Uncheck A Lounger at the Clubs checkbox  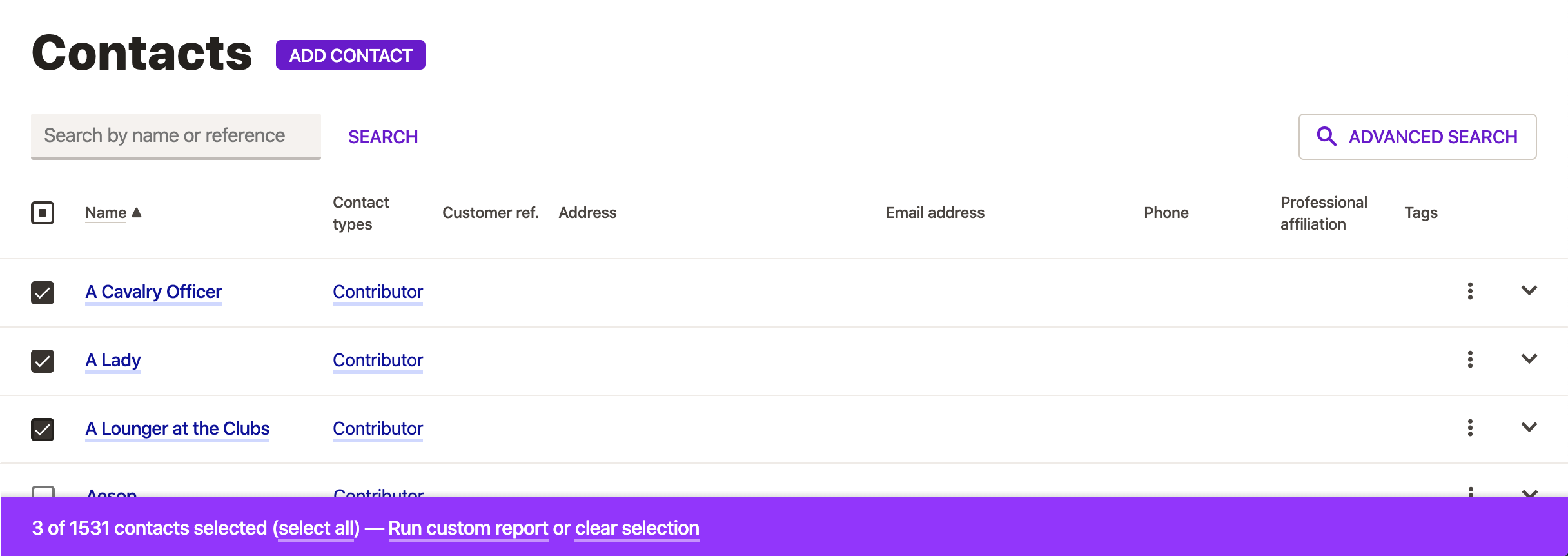43,429
